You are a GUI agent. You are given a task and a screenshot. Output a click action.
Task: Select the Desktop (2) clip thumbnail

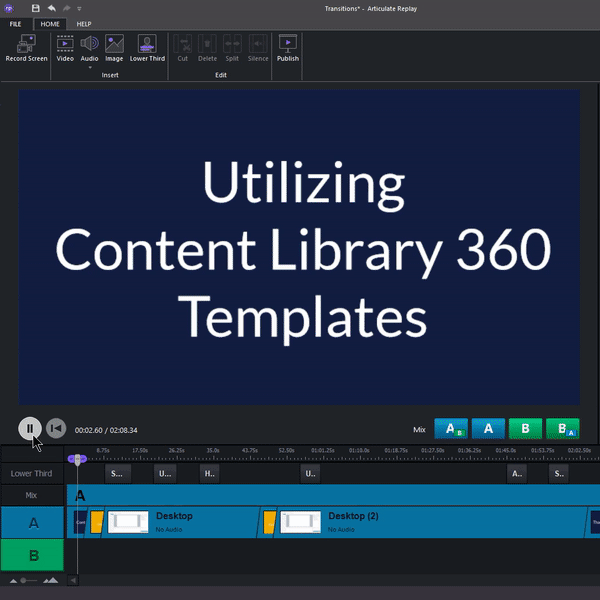click(x=300, y=522)
